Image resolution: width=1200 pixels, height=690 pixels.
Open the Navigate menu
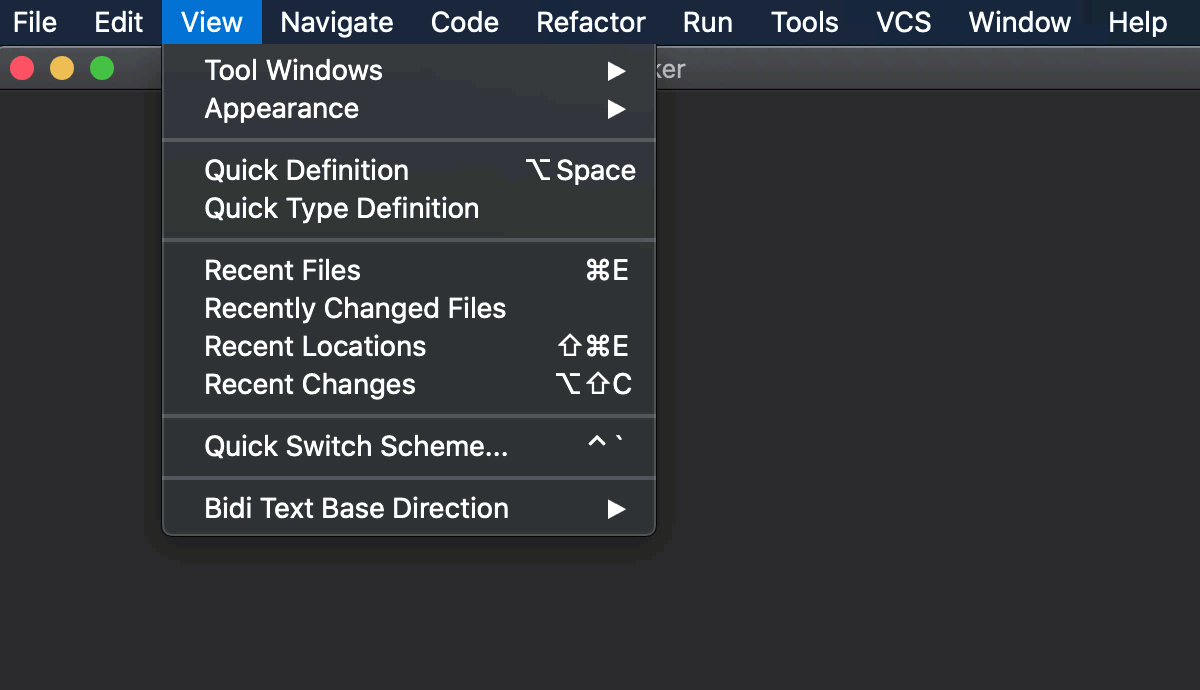tap(335, 22)
